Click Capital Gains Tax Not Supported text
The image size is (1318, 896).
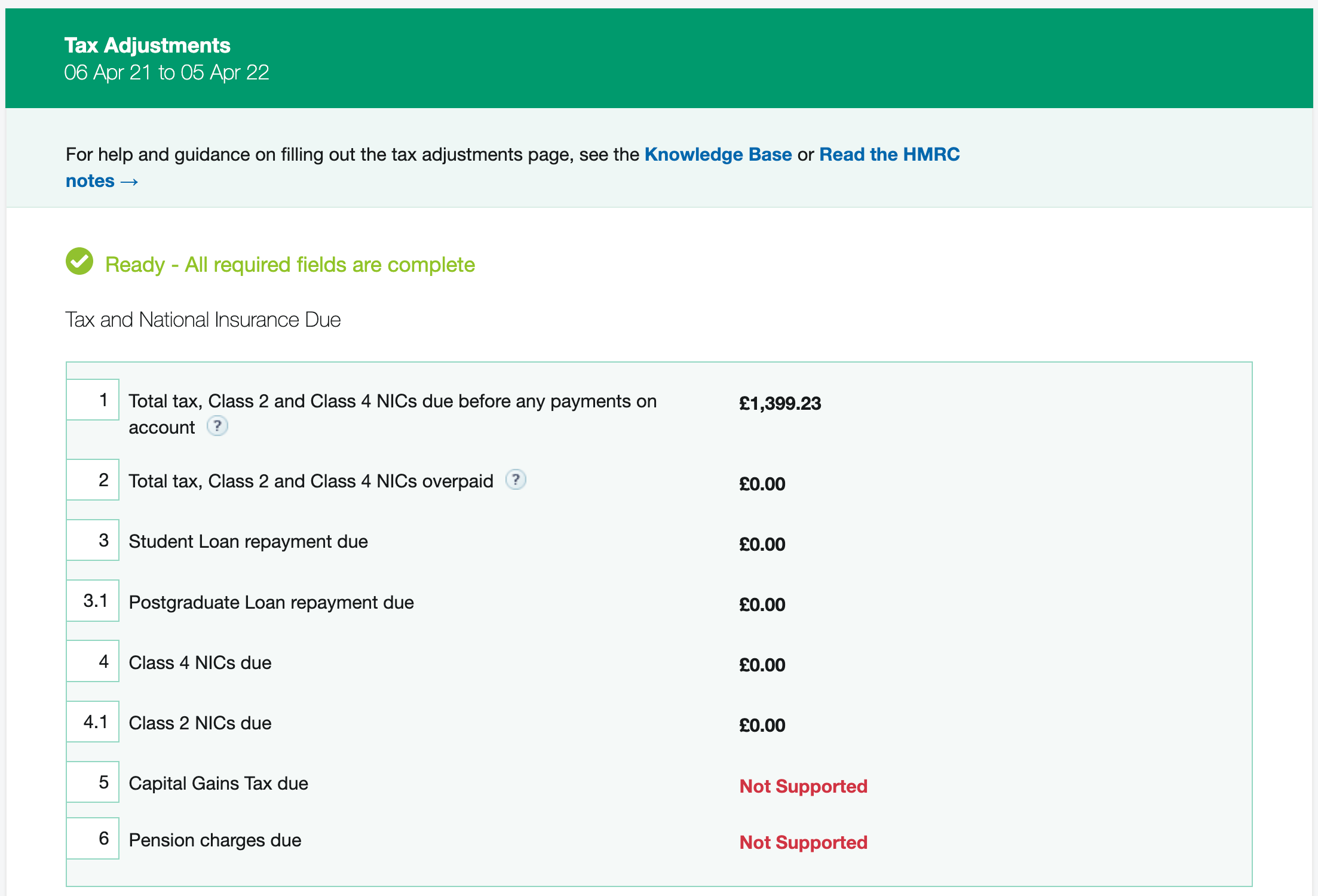(803, 786)
